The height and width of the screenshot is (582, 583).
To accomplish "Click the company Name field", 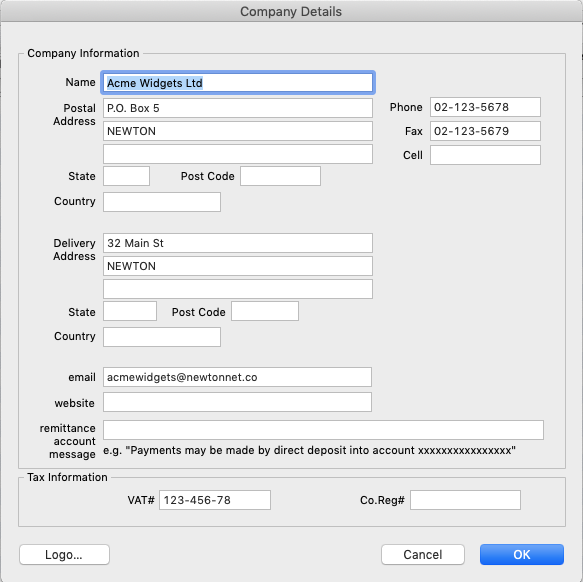I will pyautogui.click(x=238, y=83).
